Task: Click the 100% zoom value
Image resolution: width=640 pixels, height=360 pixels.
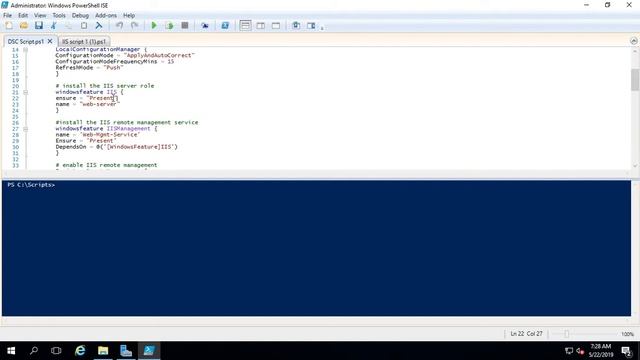Action: [x=627, y=334]
